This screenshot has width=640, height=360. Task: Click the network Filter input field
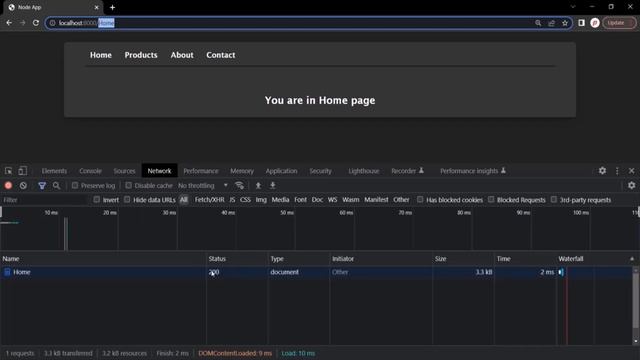coord(44,200)
